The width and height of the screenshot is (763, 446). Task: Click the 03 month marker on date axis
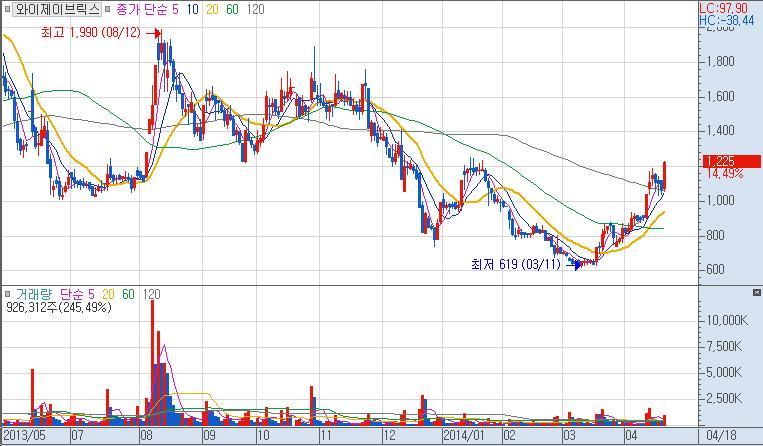coord(569,435)
